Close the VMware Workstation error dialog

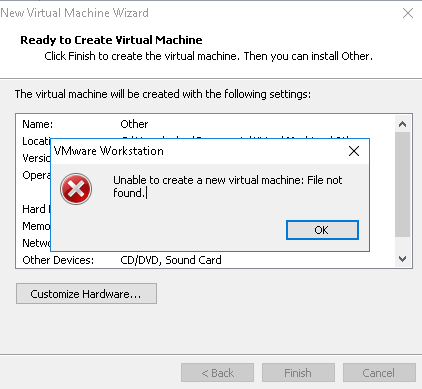(x=354, y=151)
